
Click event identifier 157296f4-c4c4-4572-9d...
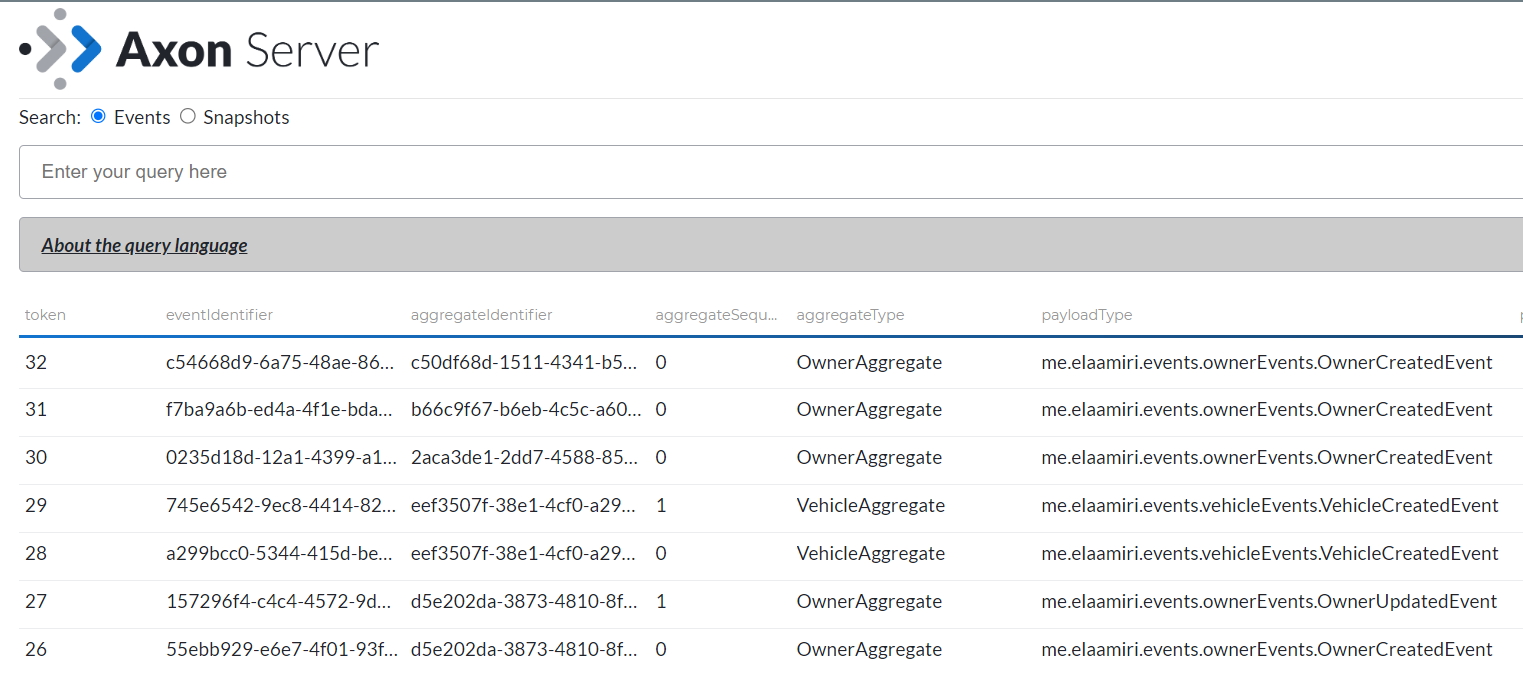click(280, 602)
